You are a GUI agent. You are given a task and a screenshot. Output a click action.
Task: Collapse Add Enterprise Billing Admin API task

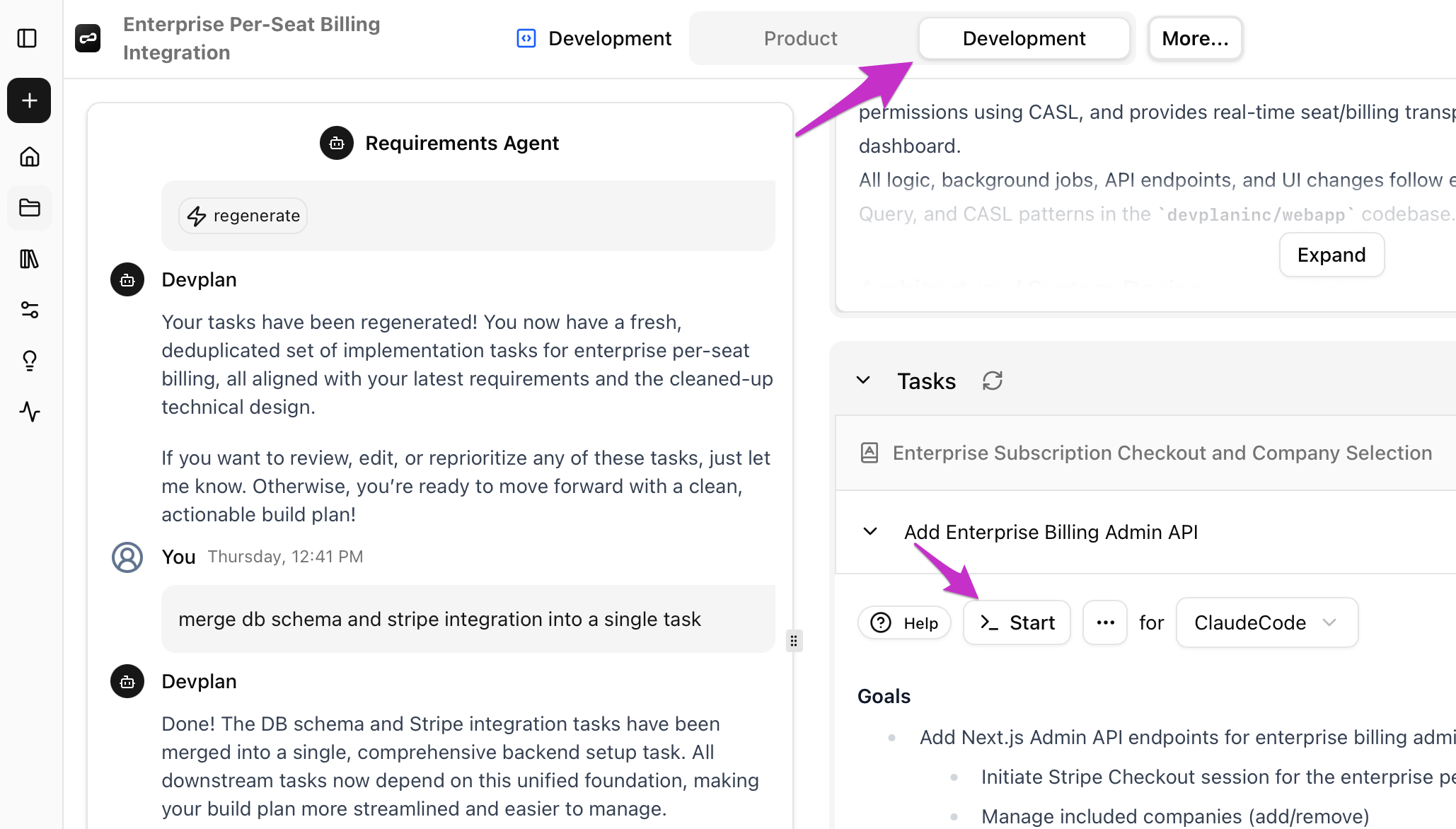(870, 531)
